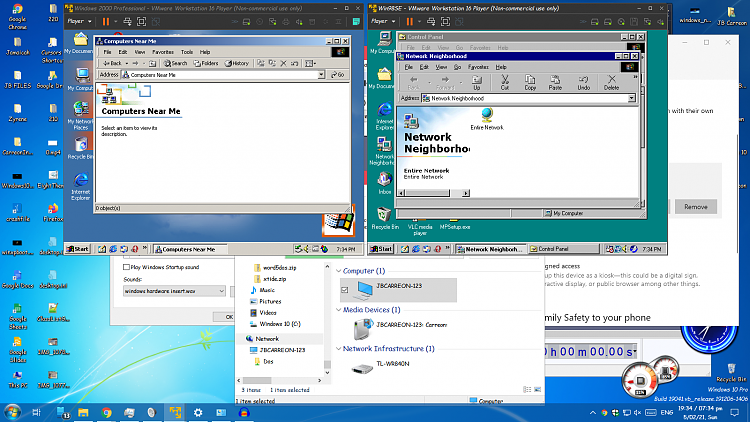This screenshot has height=422, width=750.
Task: Open Recycle Bin on Win98SE desktop
Action: [385, 218]
